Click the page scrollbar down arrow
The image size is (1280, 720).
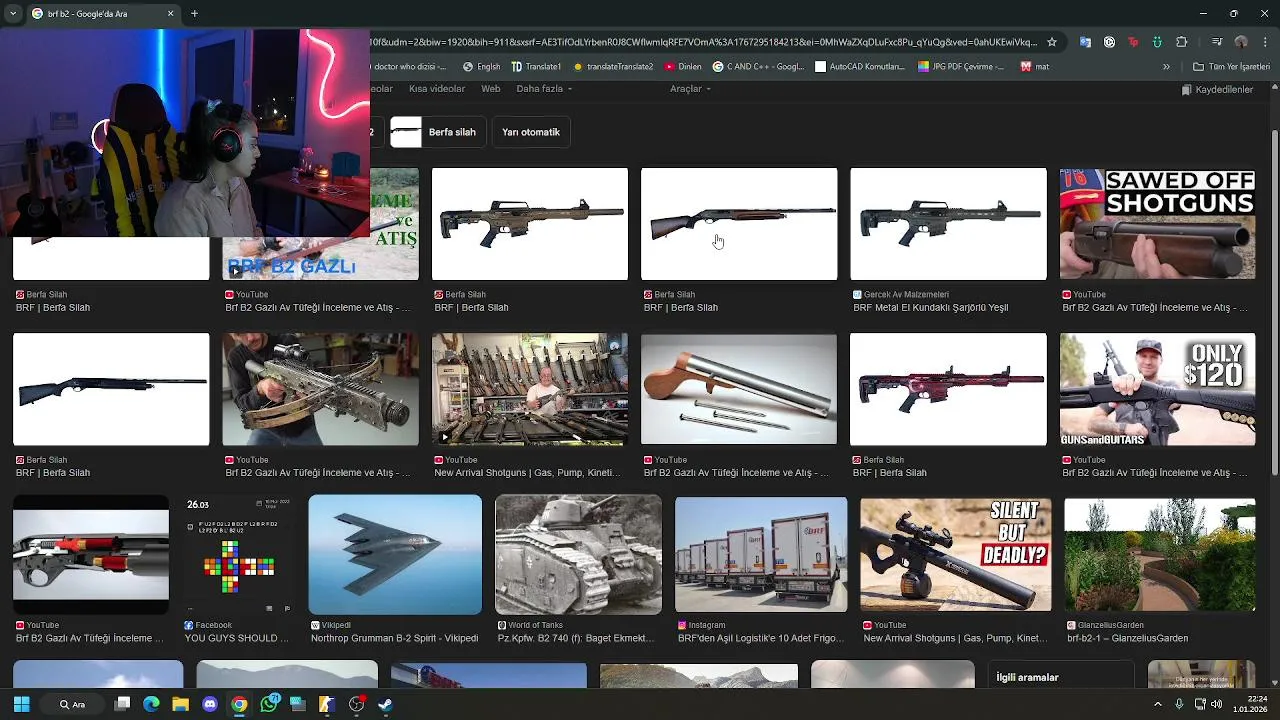click(1274, 682)
